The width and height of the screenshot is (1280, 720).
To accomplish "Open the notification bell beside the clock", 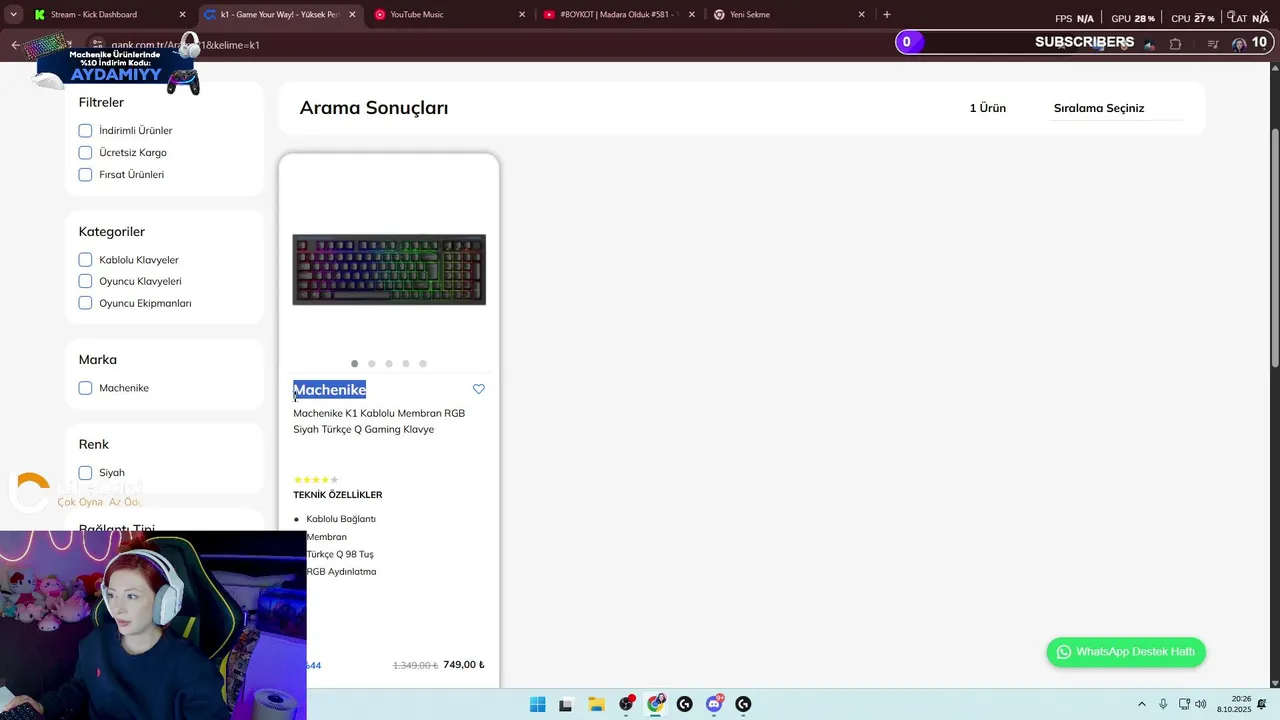I will (1262, 704).
